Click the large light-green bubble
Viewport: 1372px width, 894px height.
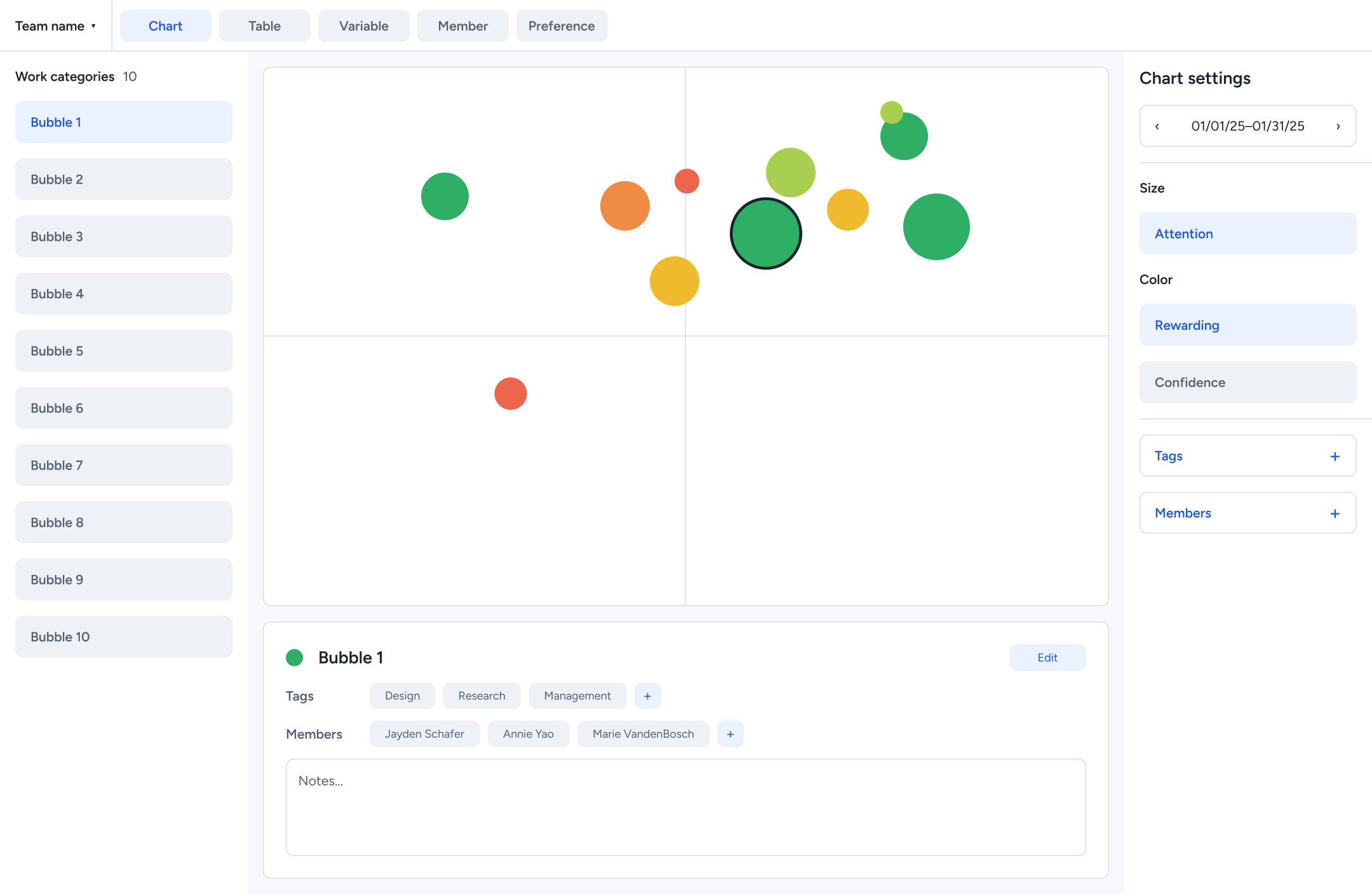click(x=790, y=172)
